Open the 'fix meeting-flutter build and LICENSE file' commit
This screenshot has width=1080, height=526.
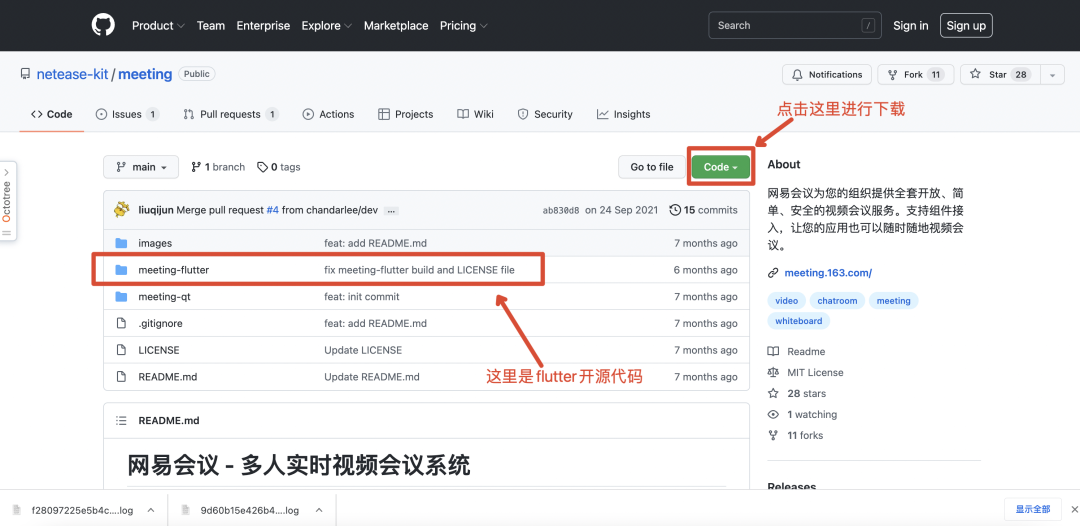[x=419, y=270]
